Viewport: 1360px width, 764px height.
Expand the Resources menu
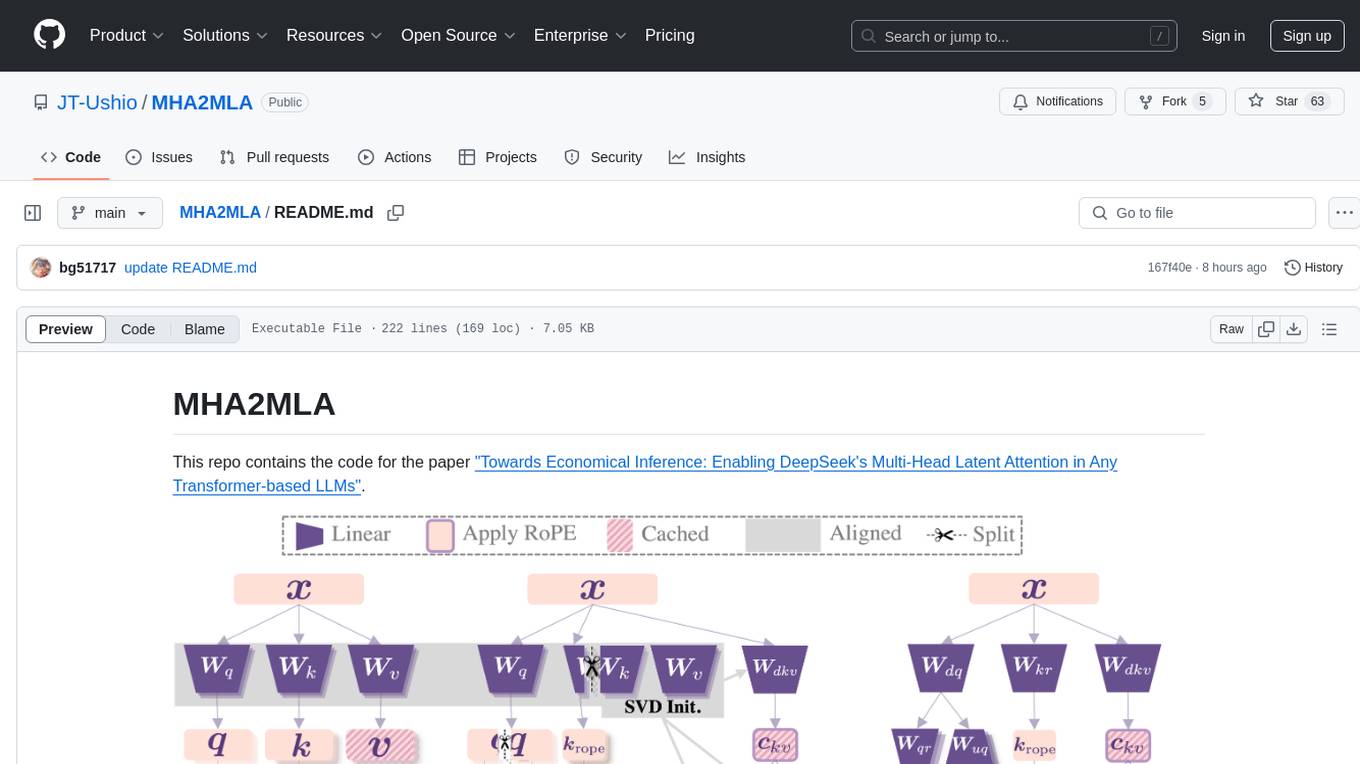click(334, 35)
